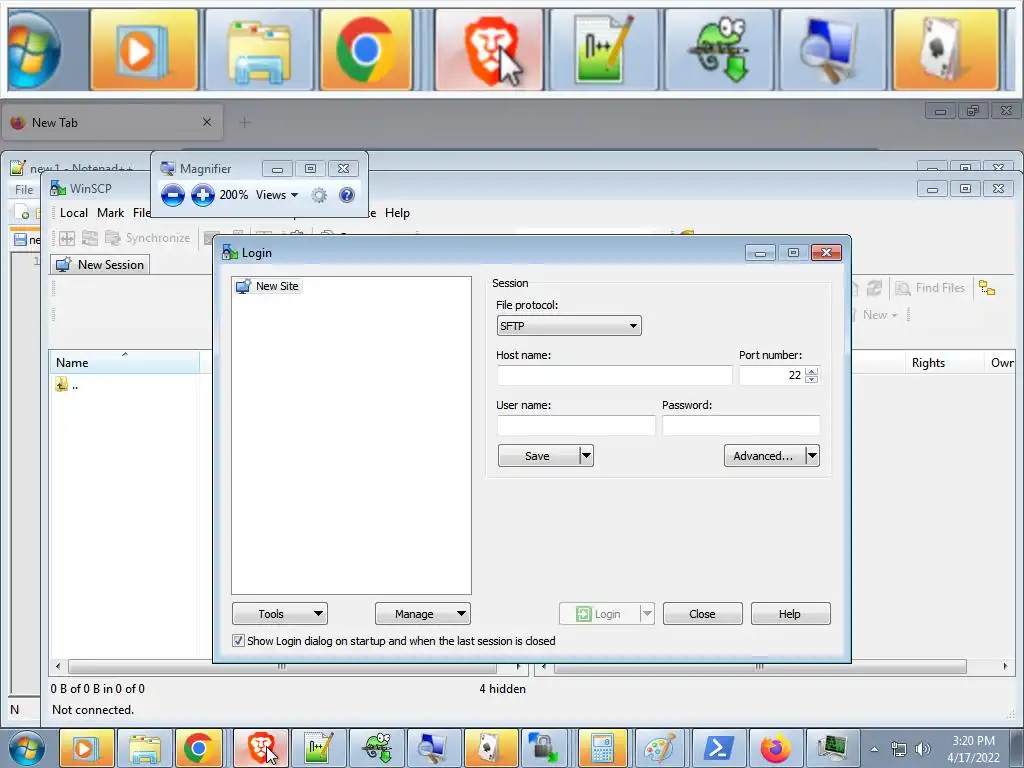Image resolution: width=1024 pixels, height=768 pixels.
Task: Select the New Session tab in WinSCP
Action: point(100,264)
